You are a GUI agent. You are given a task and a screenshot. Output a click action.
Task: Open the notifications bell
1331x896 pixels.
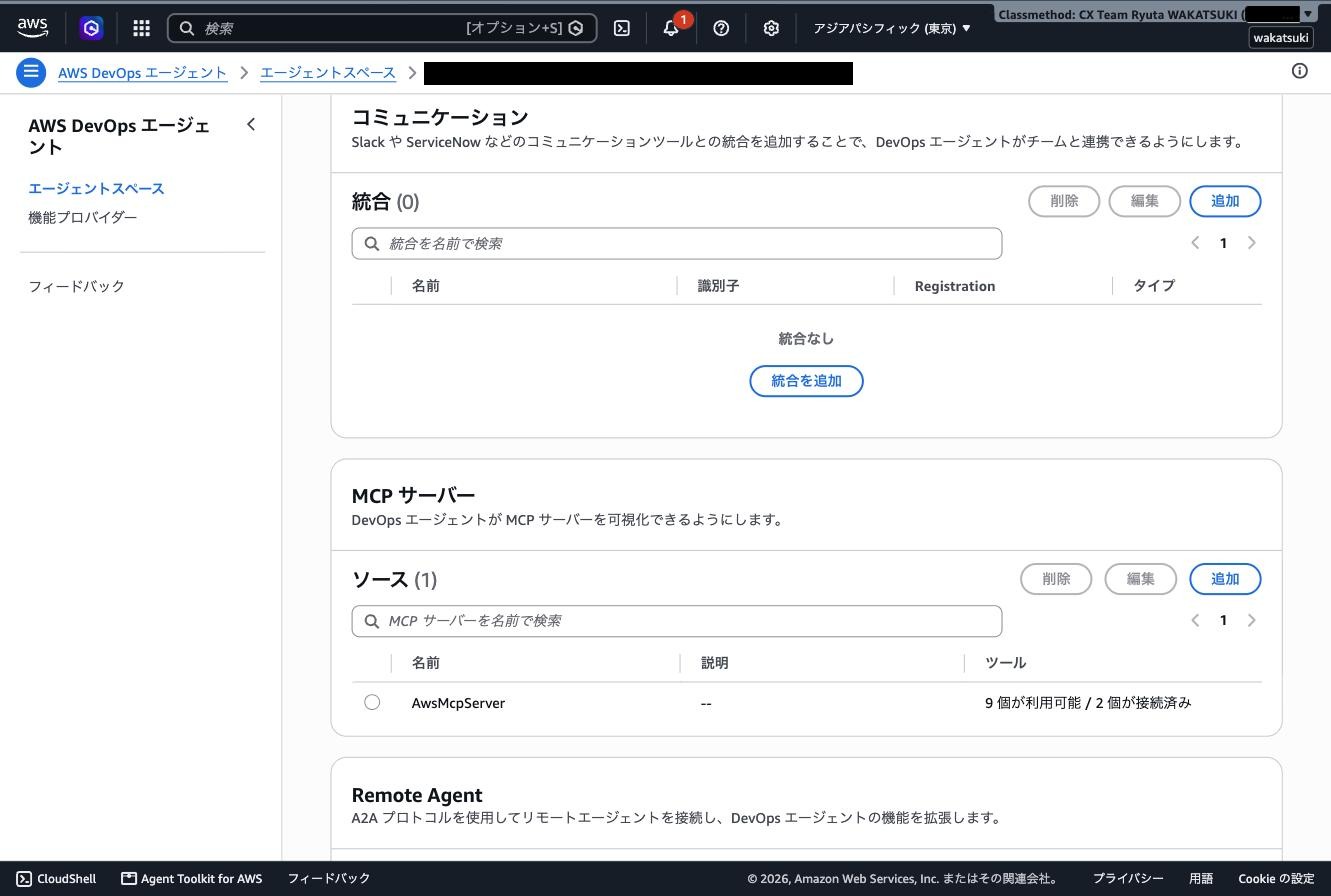[x=671, y=28]
